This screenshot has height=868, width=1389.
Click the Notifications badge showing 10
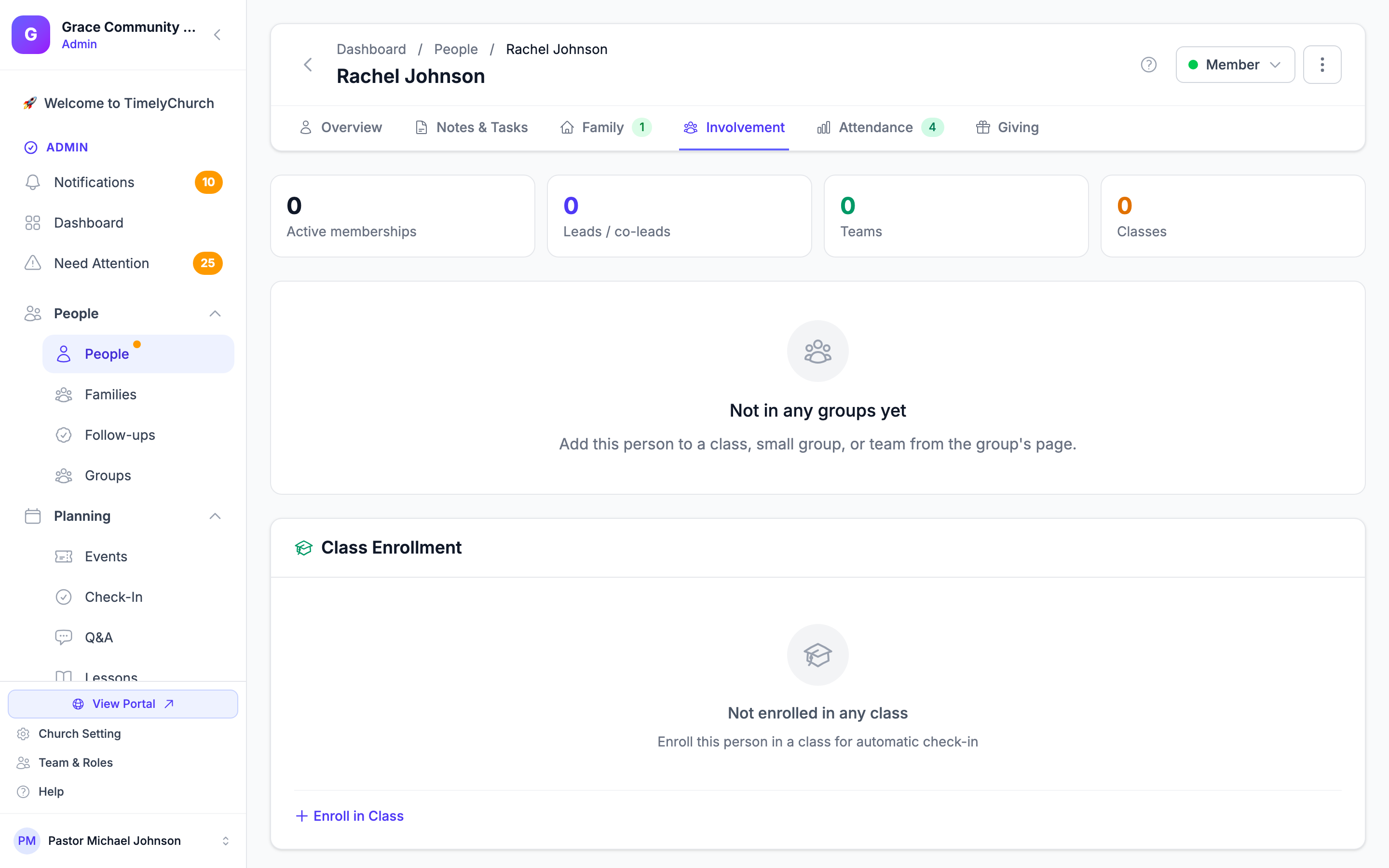[x=208, y=182]
